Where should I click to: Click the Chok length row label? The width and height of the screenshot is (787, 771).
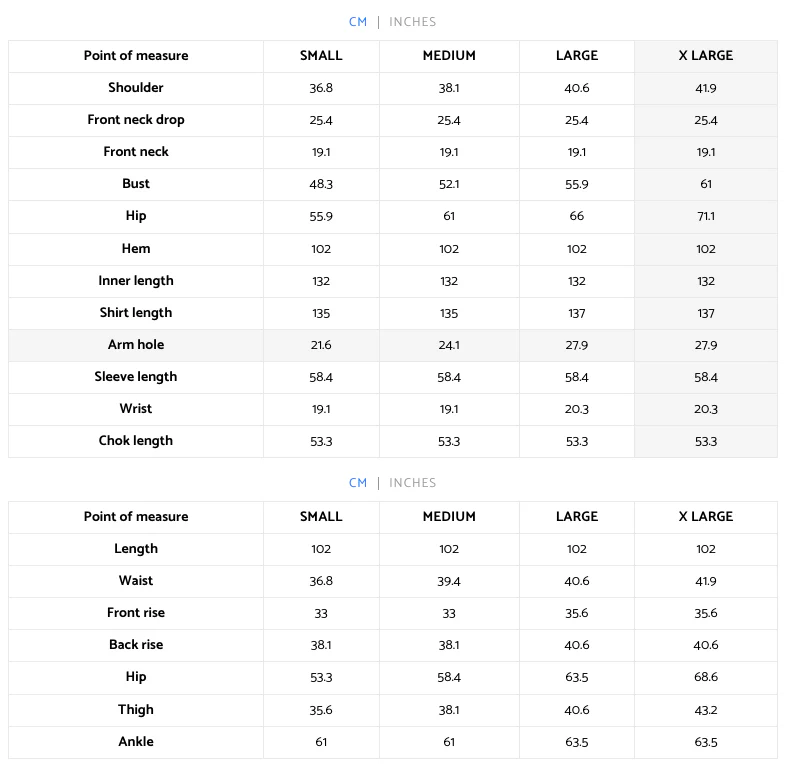click(x=136, y=441)
